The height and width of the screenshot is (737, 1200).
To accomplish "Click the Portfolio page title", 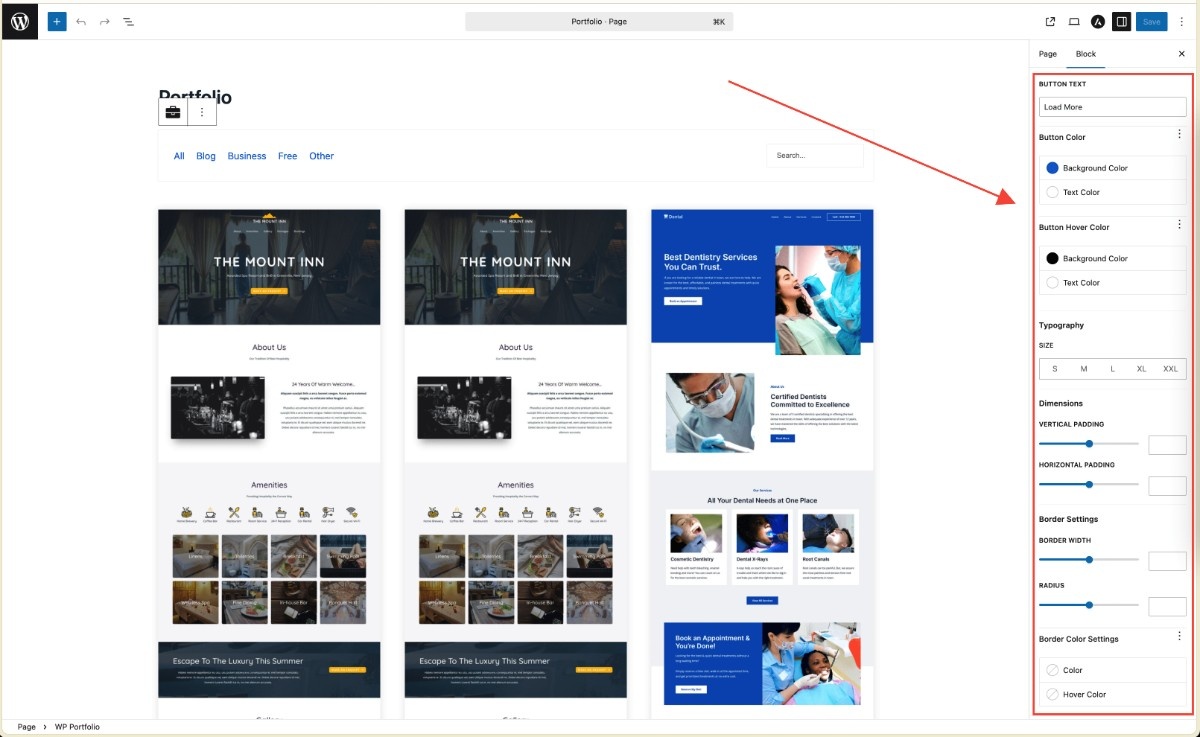I will point(195,97).
